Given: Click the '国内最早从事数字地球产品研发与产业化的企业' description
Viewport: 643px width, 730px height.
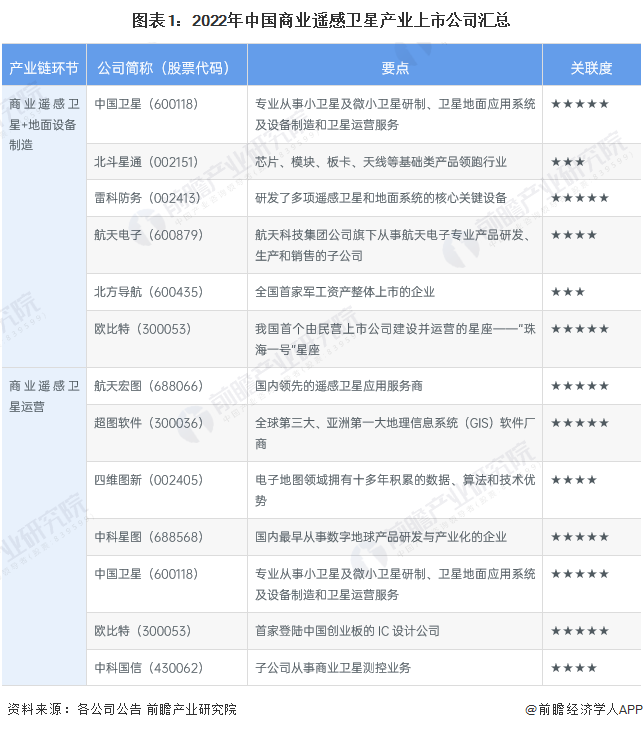Looking at the screenshot, I should (380, 537).
